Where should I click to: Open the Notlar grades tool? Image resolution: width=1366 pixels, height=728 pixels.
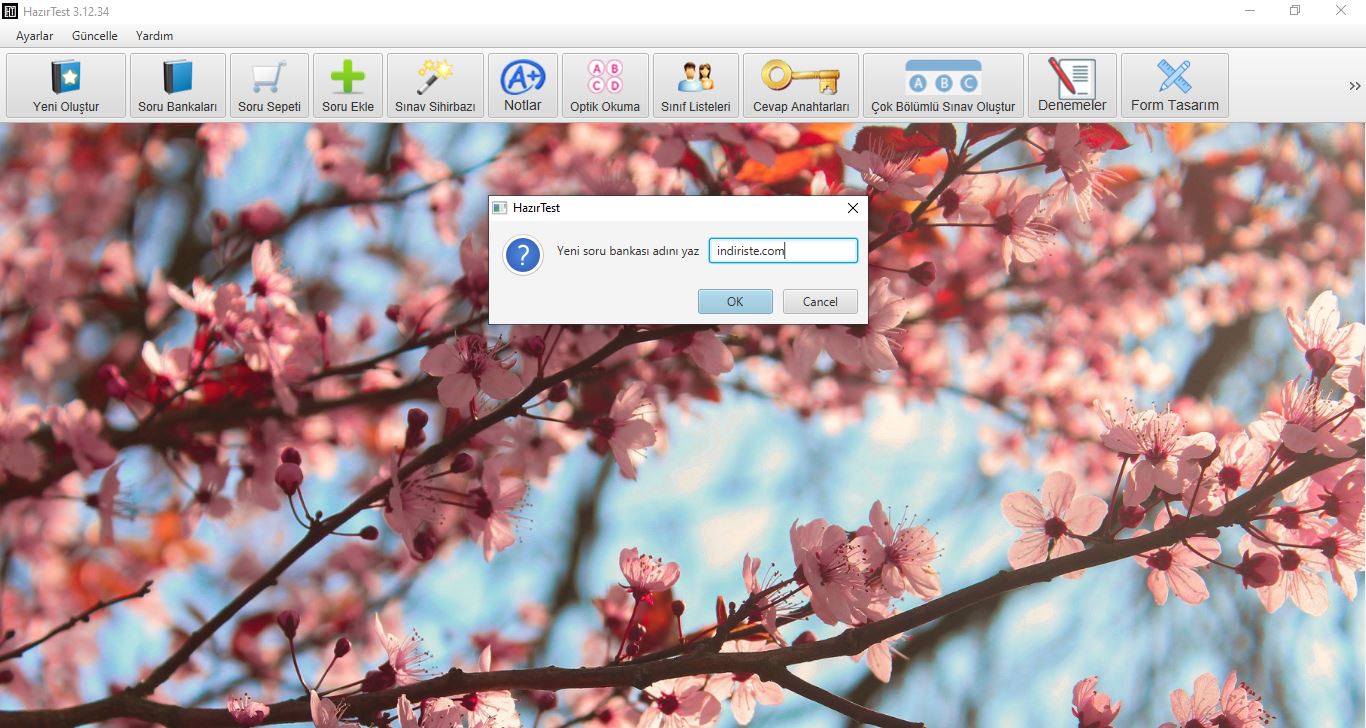523,86
